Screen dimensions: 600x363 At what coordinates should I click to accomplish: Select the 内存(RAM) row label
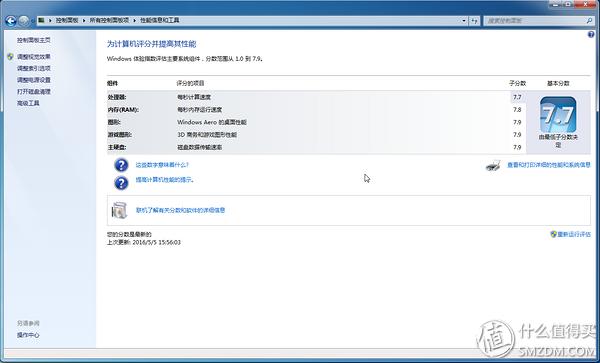click(123, 110)
